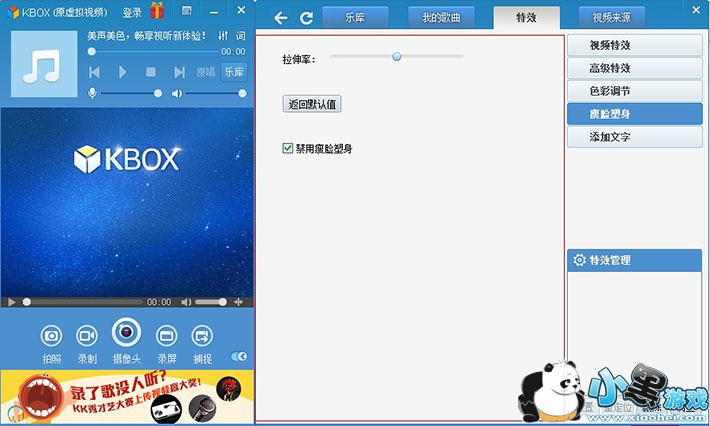Image resolution: width=710 pixels, height=426 pixels.
Task: Toggle 原唱 original vocals
Action: 206,72
